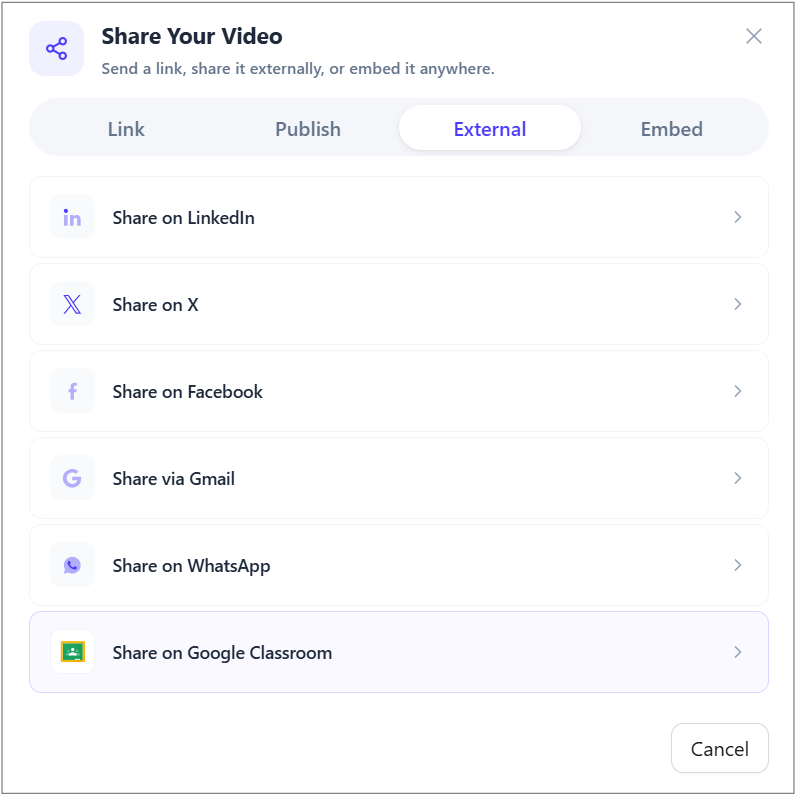Click the LinkedIn logo icon
795x795 pixels.
tap(72, 217)
